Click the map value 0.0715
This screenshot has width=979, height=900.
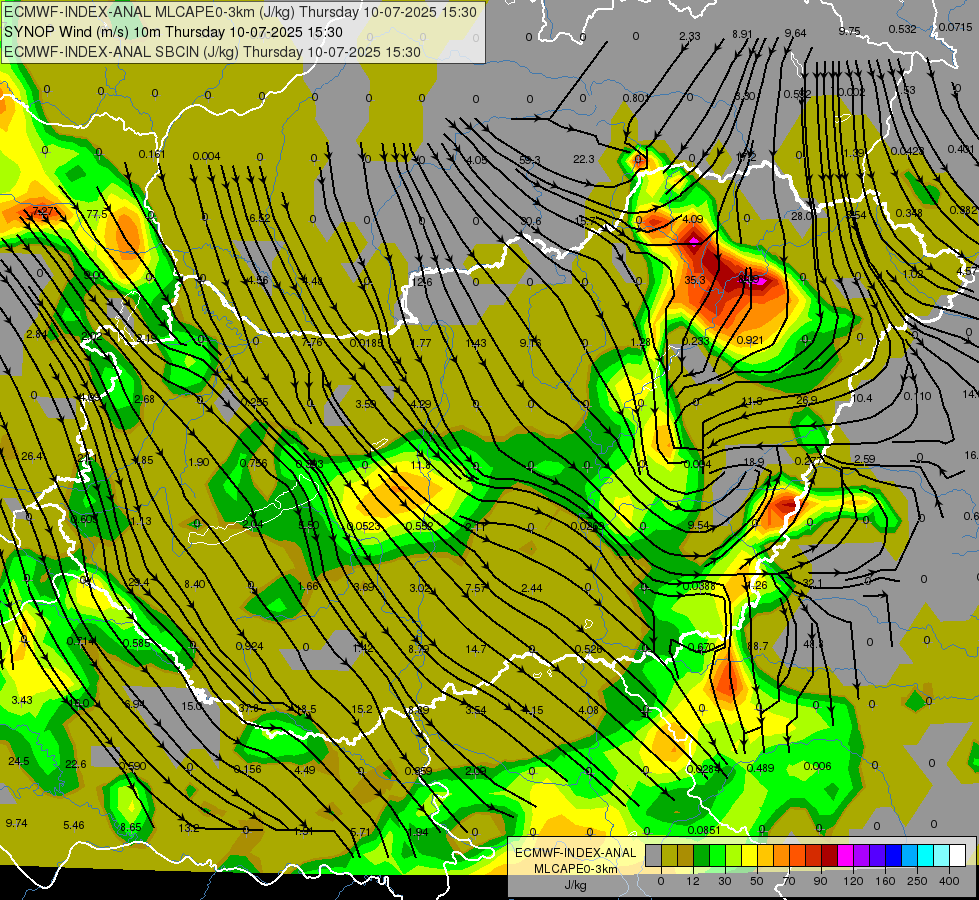coord(955,27)
